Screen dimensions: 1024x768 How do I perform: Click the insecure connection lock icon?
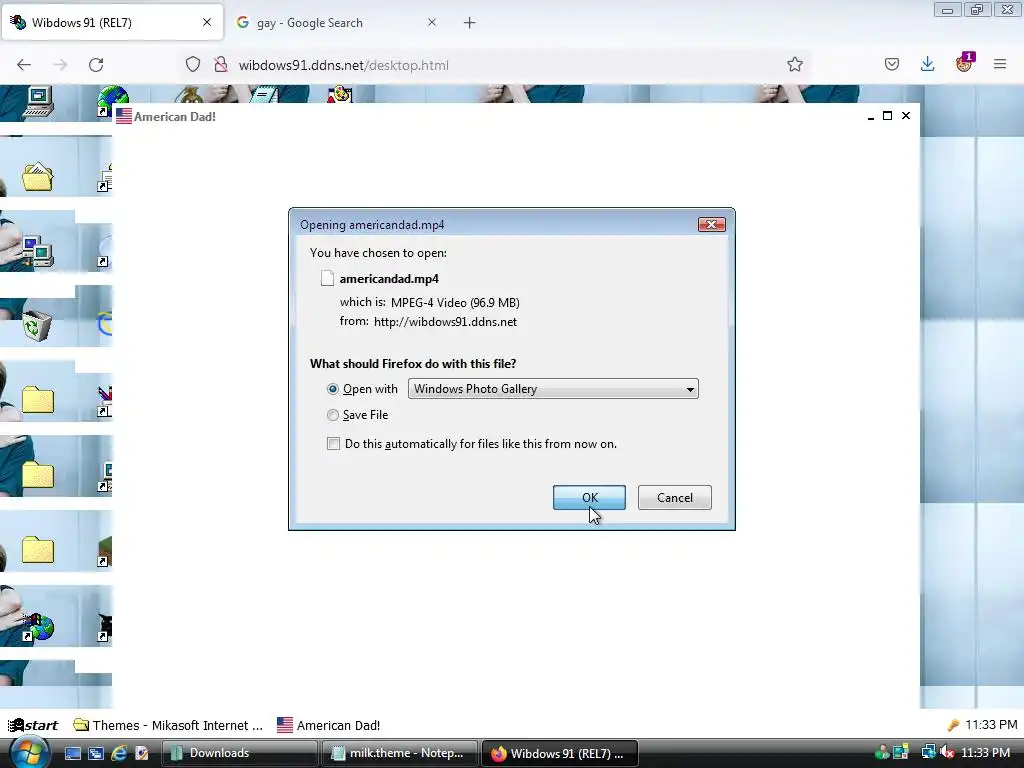(x=221, y=65)
